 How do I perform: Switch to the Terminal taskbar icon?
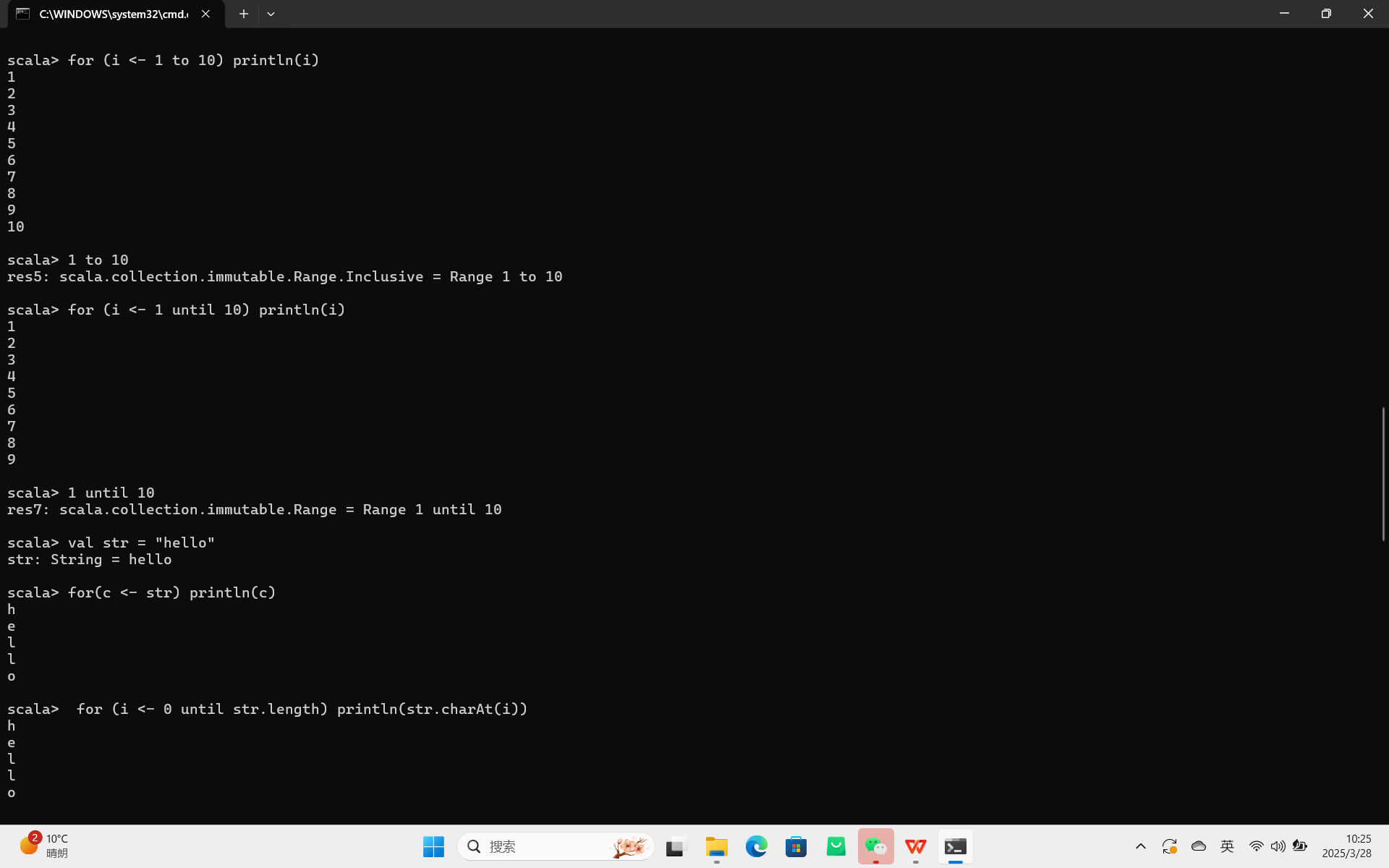coord(955,846)
